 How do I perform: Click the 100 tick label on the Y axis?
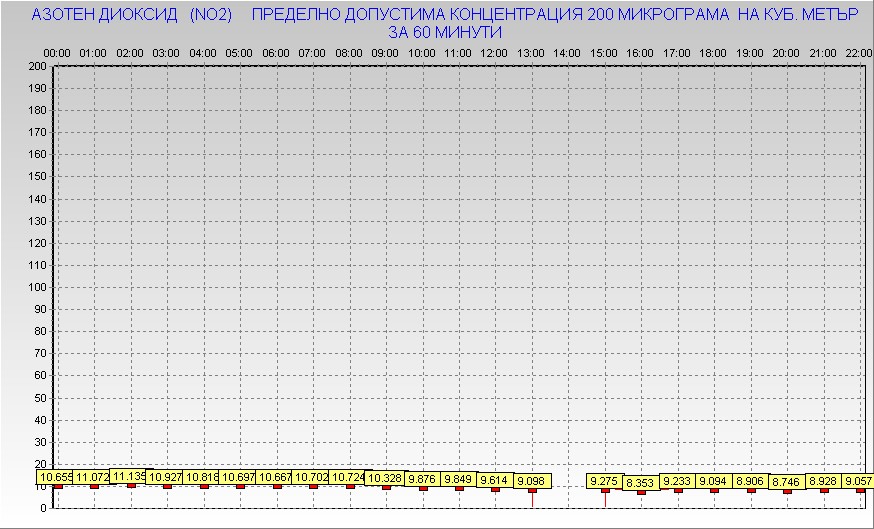click(37, 287)
